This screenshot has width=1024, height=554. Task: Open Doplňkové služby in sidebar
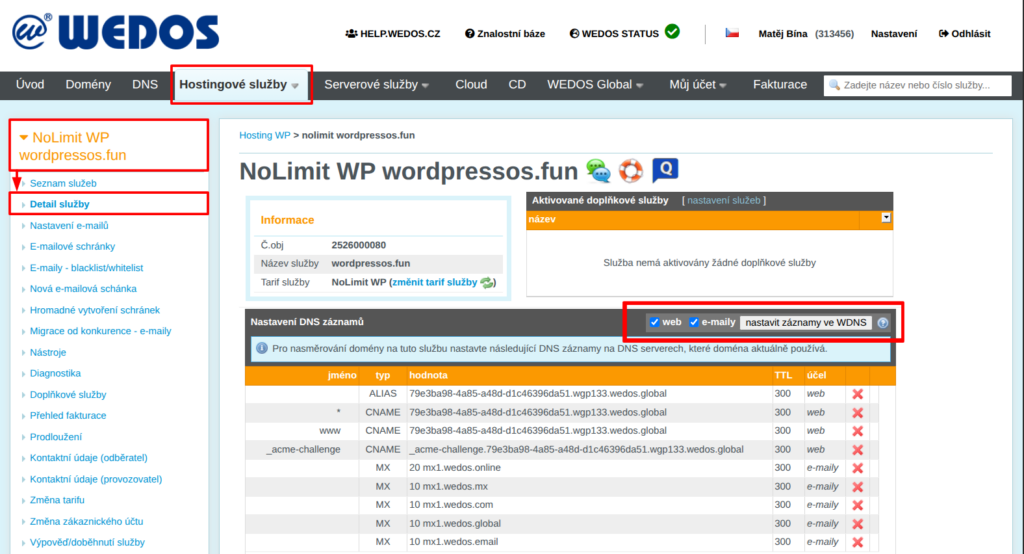pos(68,395)
